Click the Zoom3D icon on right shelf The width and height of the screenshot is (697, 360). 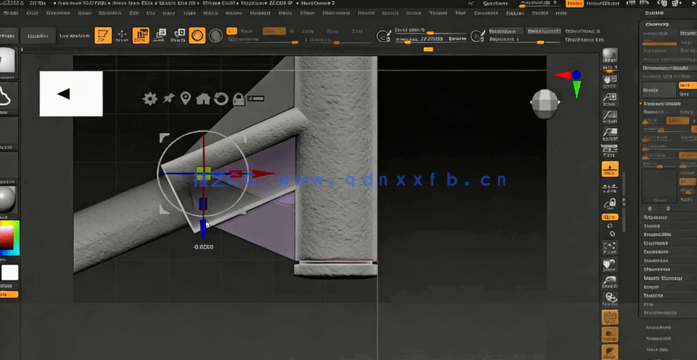click(x=610, y=282)
